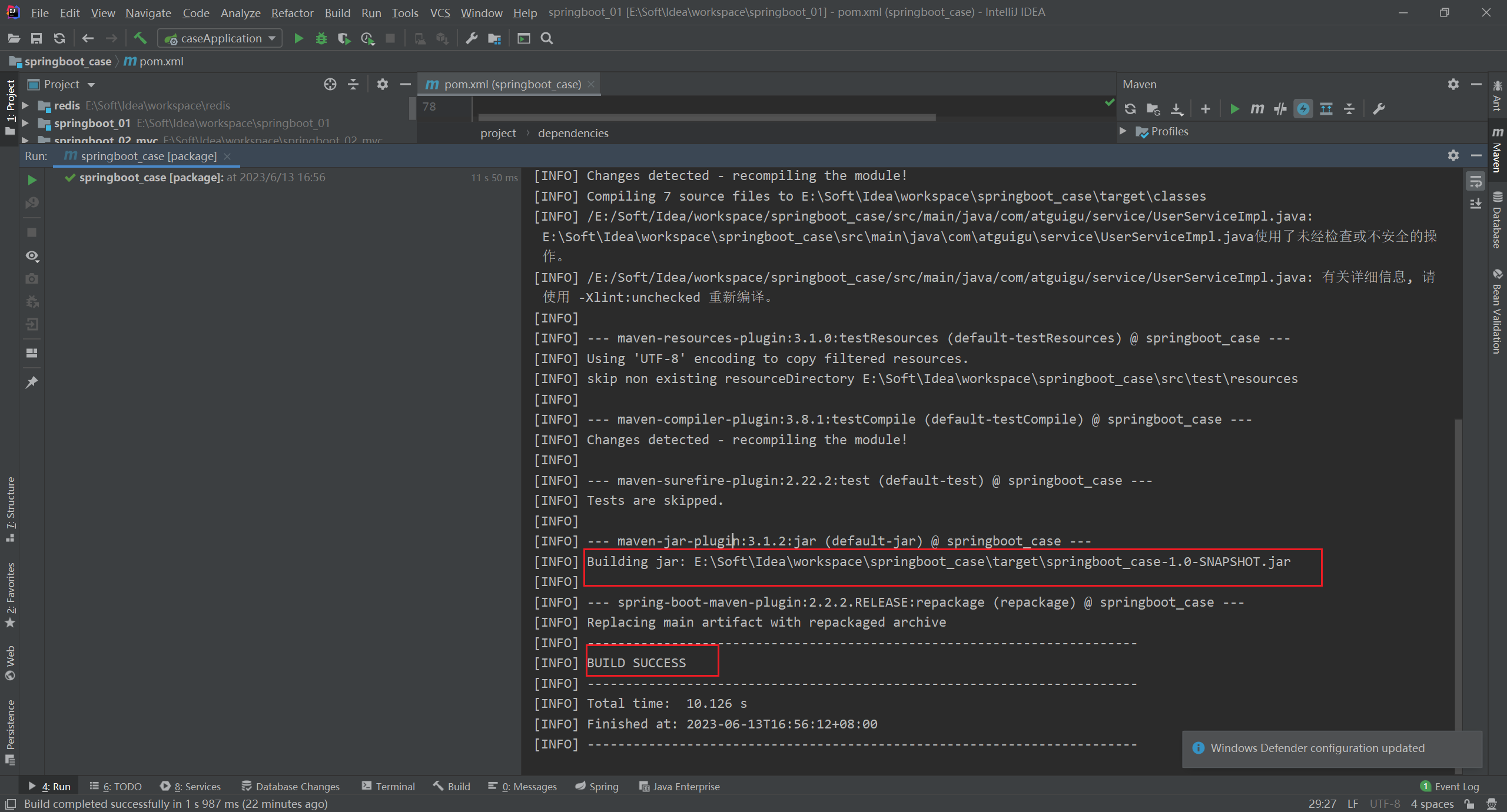Open the Analyze menu
1507x812 pixels.
tap(240, 12)
